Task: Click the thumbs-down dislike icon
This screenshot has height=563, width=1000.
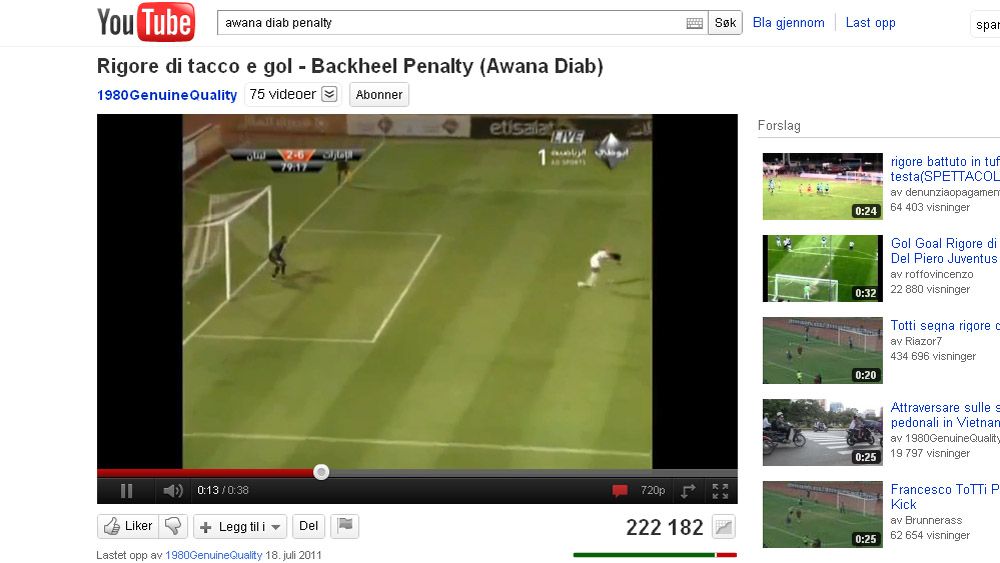Action: coord(173,526)
